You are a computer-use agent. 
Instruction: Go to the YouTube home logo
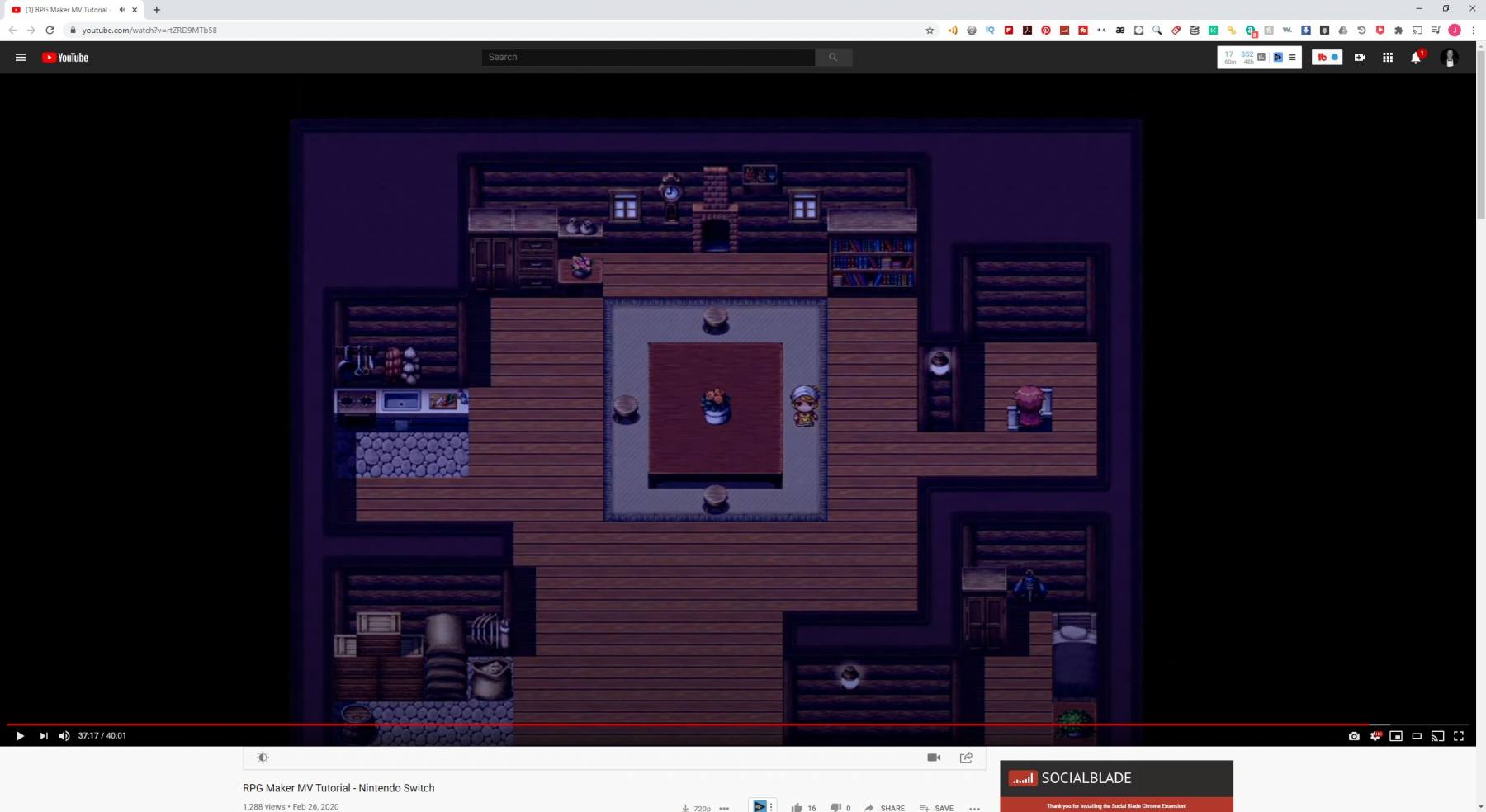click(x=65, y=57)
